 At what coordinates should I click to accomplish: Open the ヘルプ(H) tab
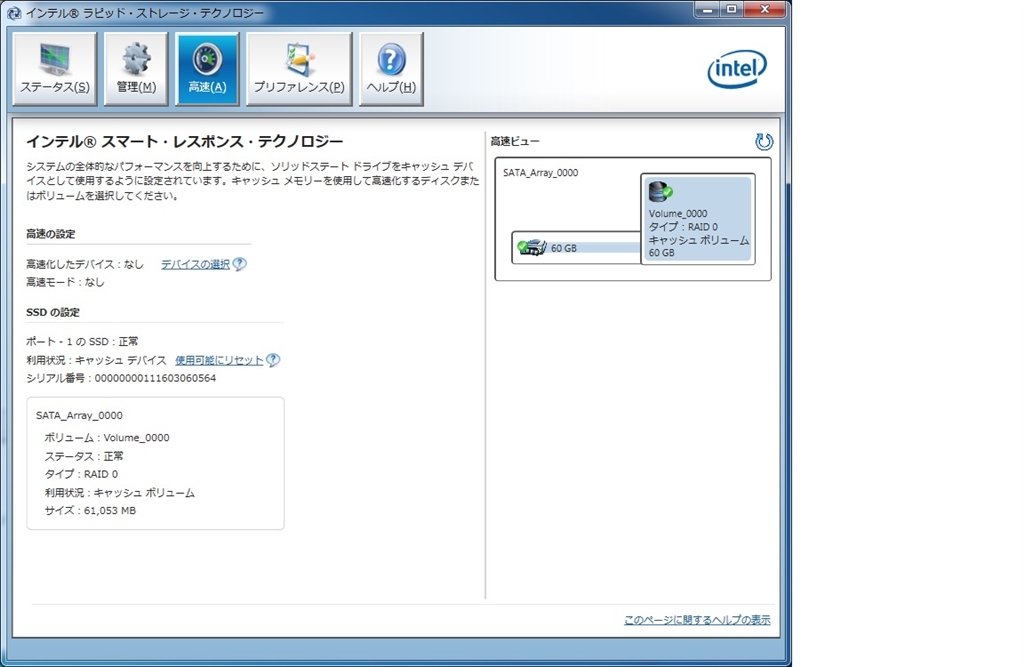tap(391, 69)
